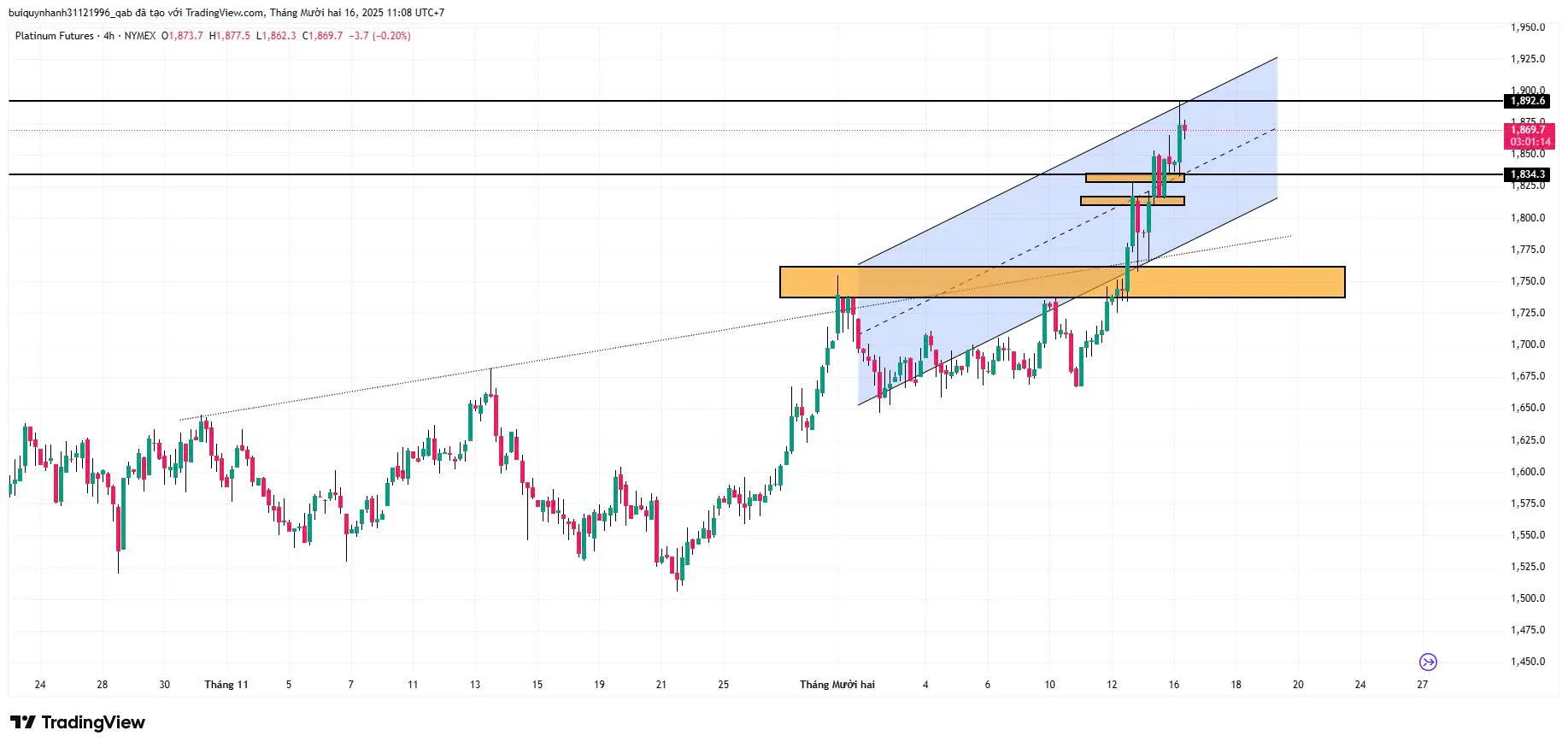Click the close value C1,869.7 in legend

[x=323, y=36]
